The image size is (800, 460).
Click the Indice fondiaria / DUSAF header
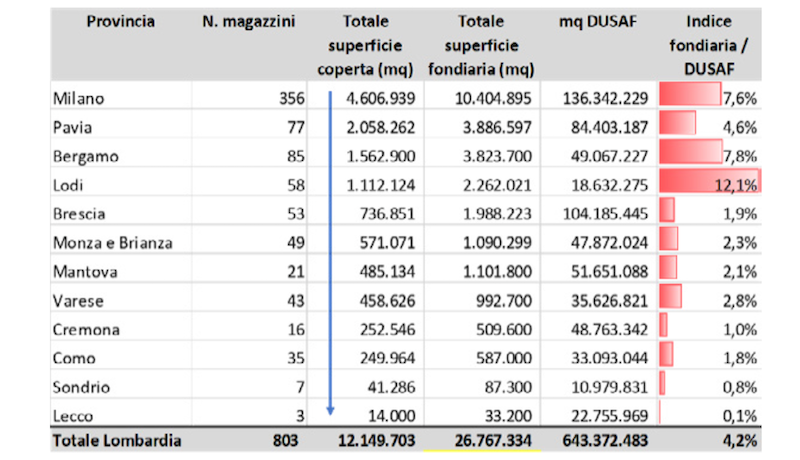point(709,45)
